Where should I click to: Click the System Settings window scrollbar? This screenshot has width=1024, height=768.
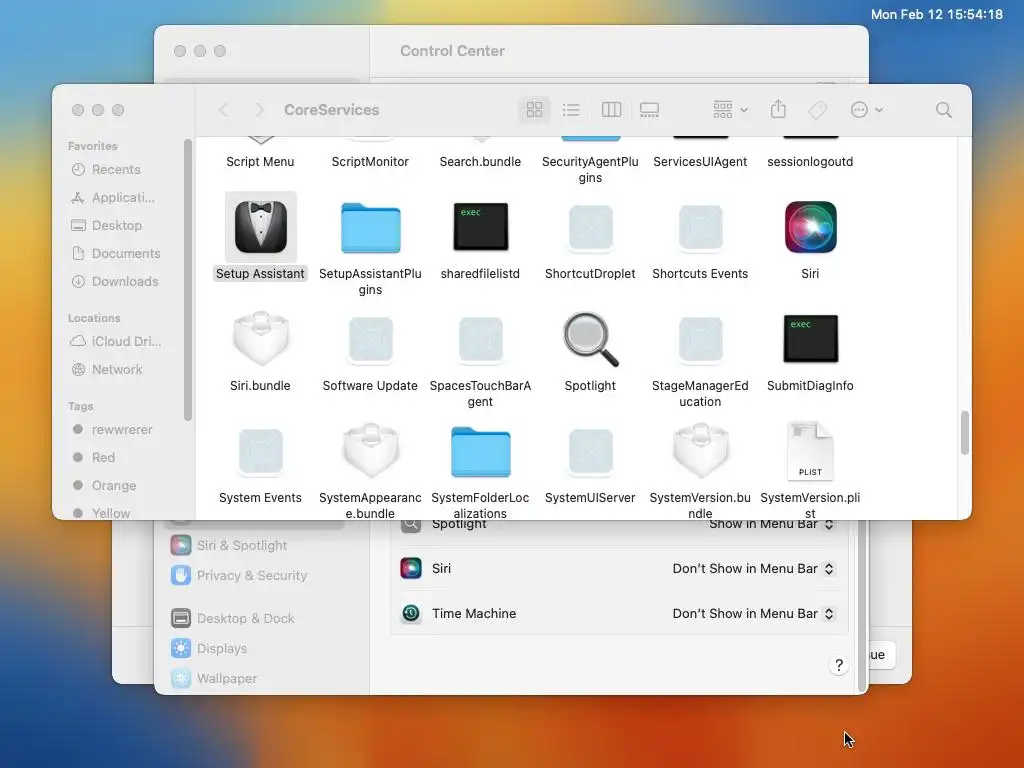click(862, 605)
